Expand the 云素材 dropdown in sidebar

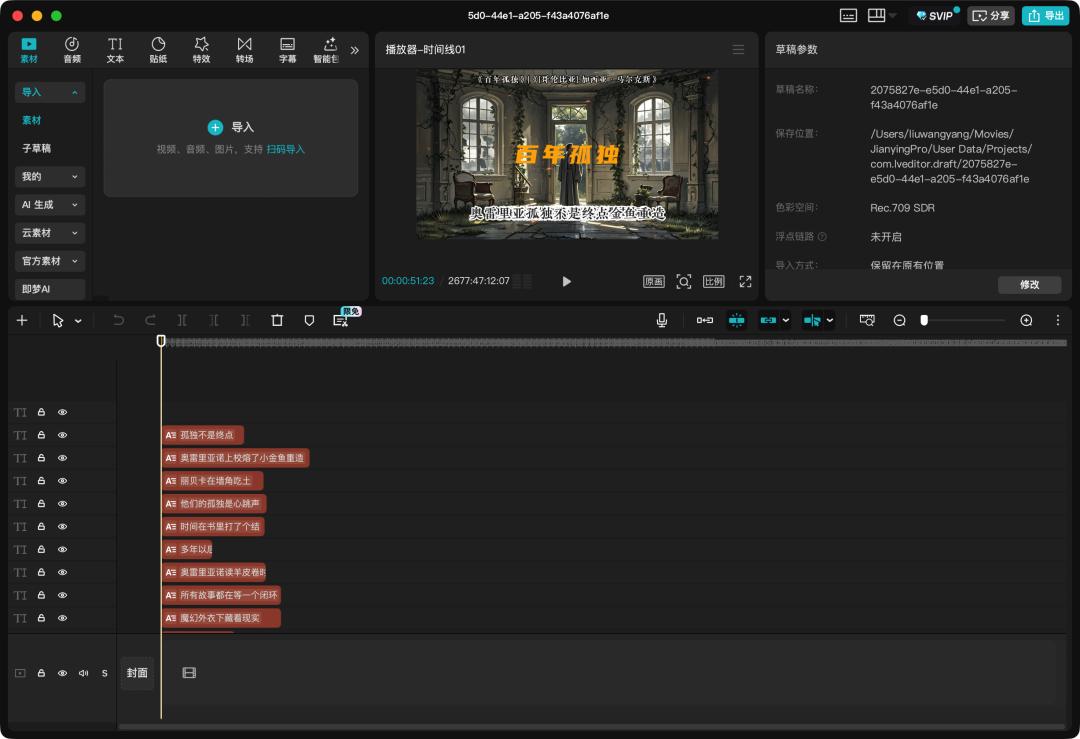pos(50,233)
